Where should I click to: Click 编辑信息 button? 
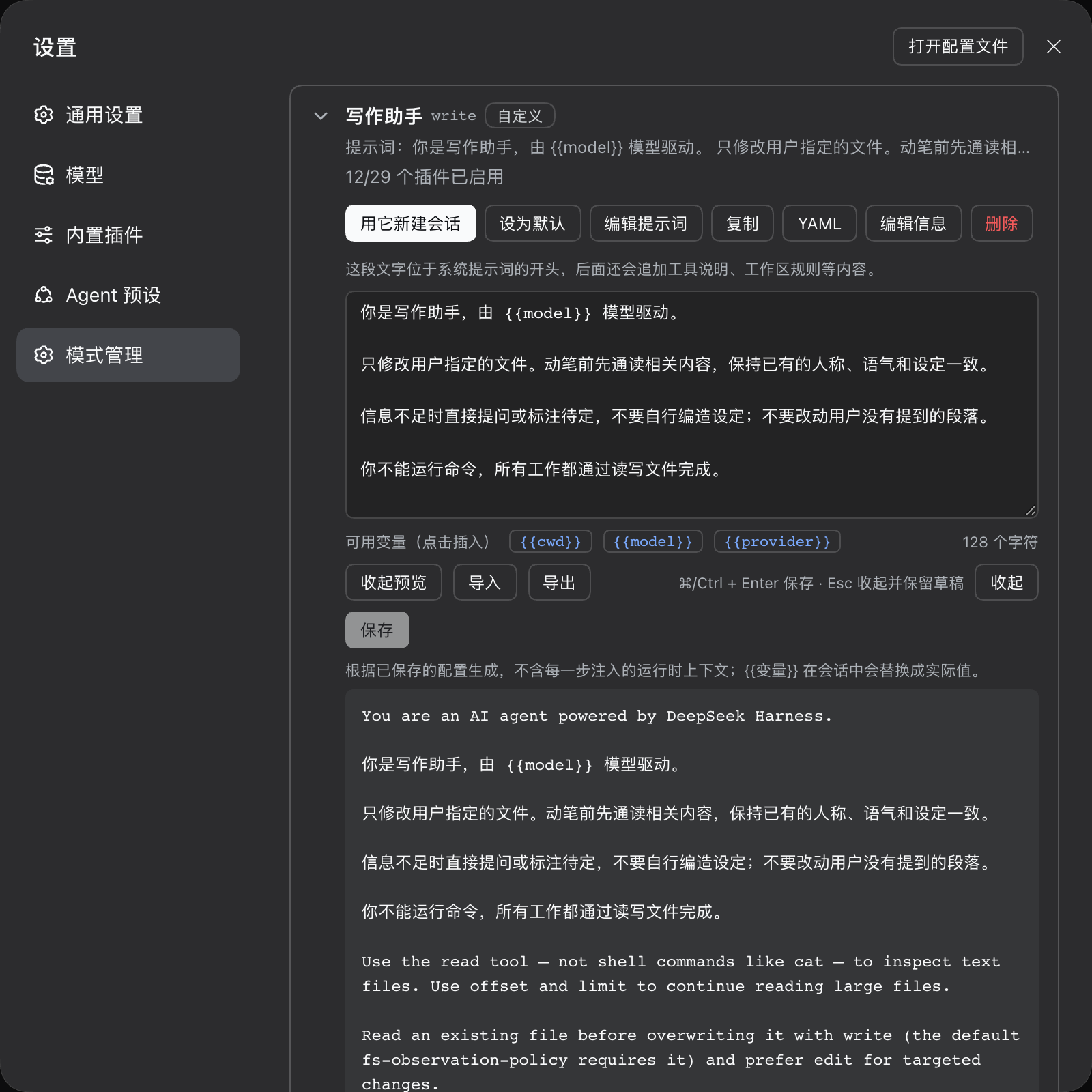coord(913,223)
